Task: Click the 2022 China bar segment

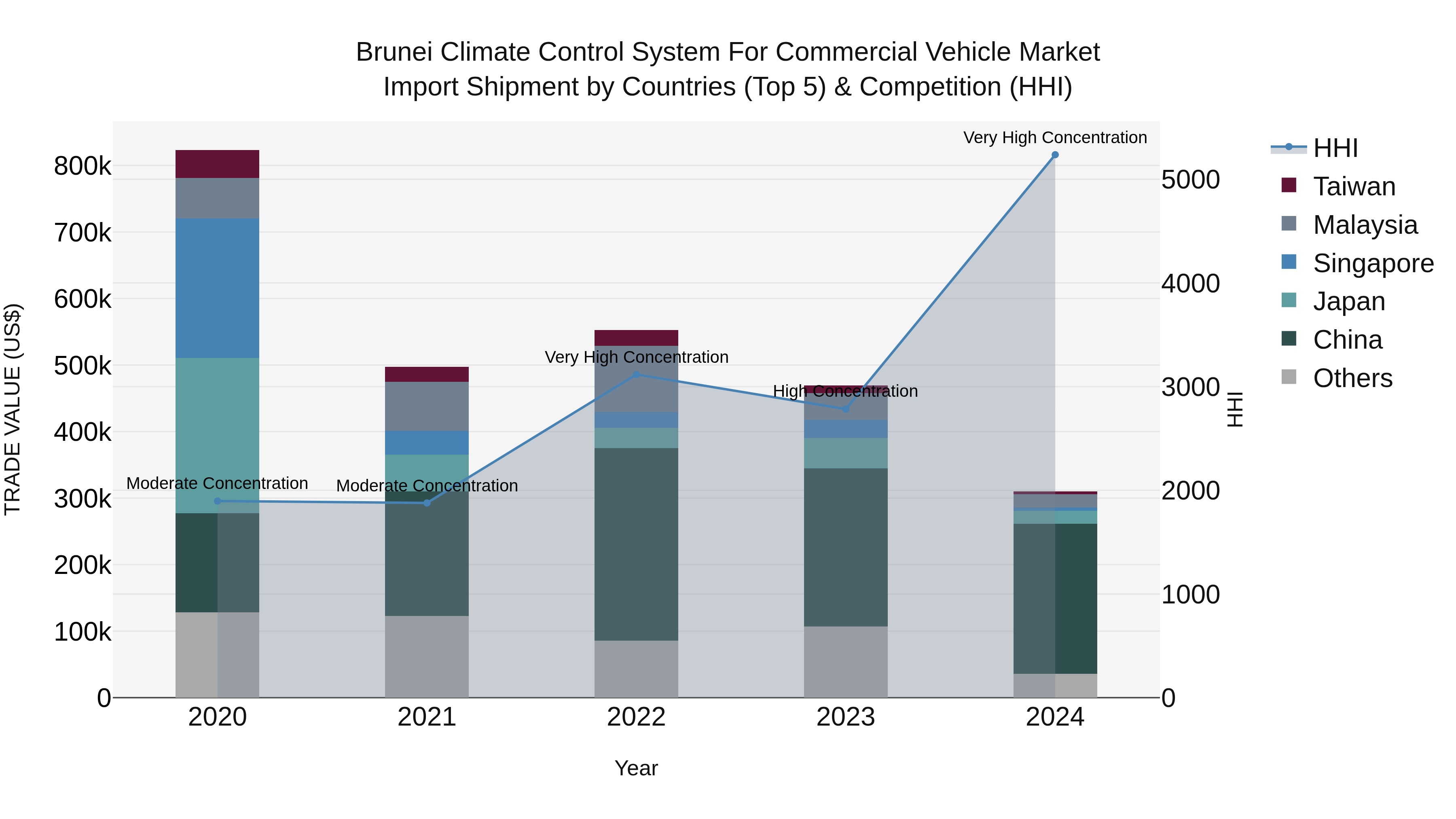Action: coord(637,544)
